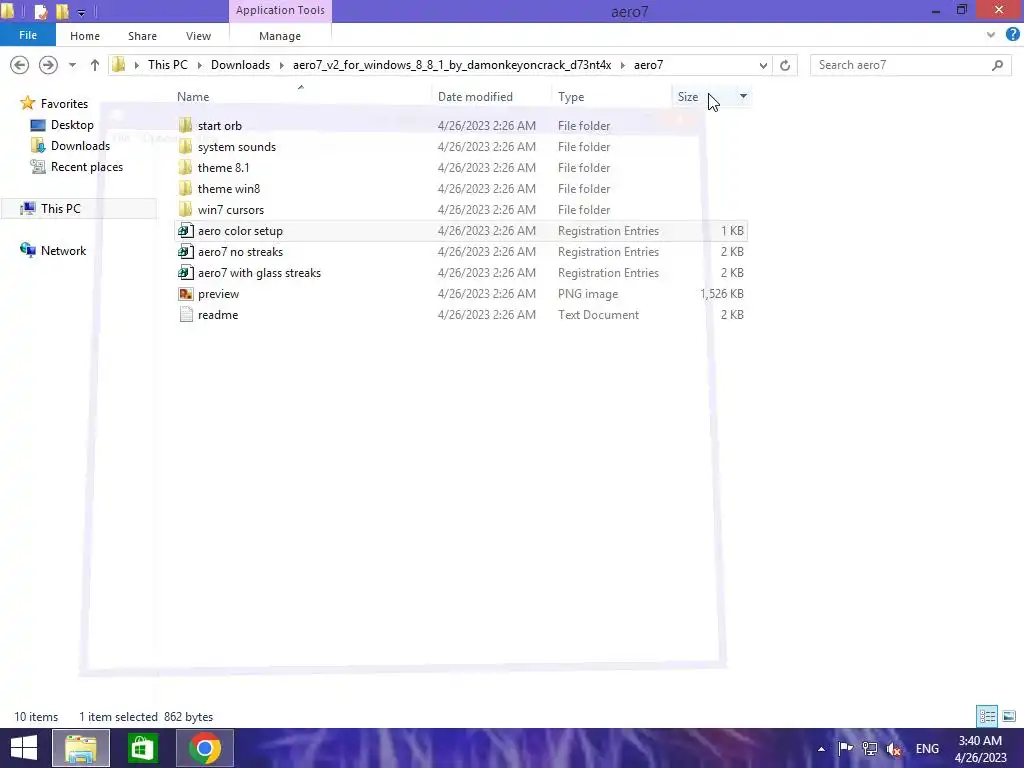The height and width of the screenshot is (768, 1024).
Task: Click the Properties quick access icon
Action: [x=40, y=11]
